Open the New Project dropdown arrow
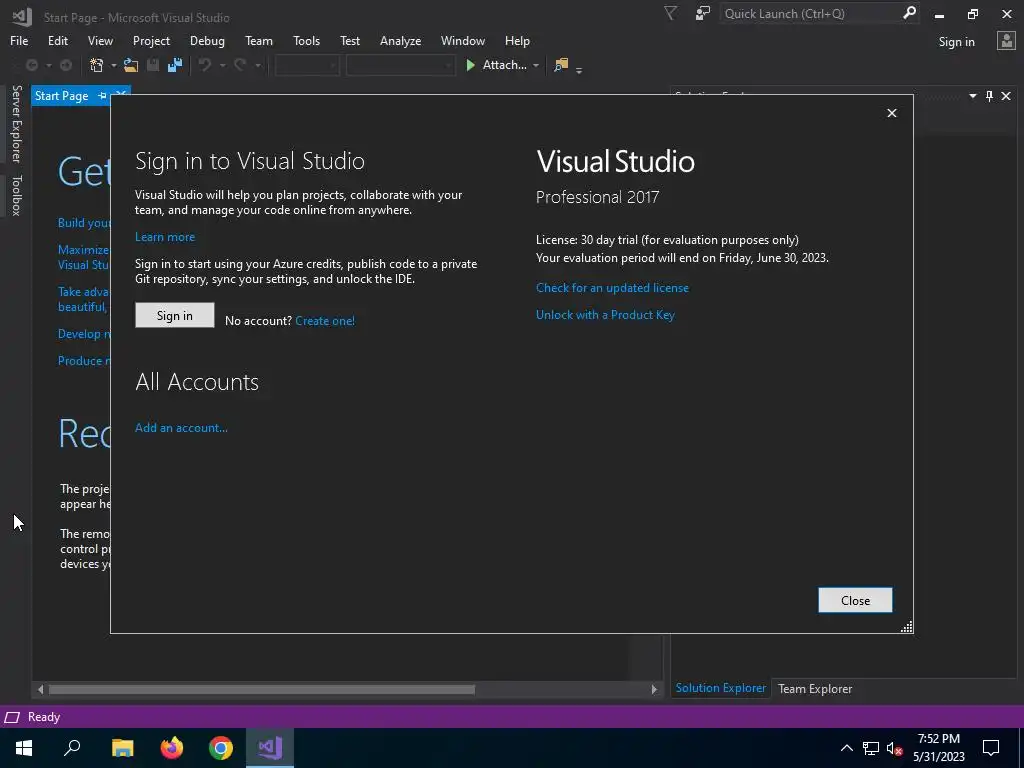The height and width of the screenshot is (768, 1024). point(114,65)
